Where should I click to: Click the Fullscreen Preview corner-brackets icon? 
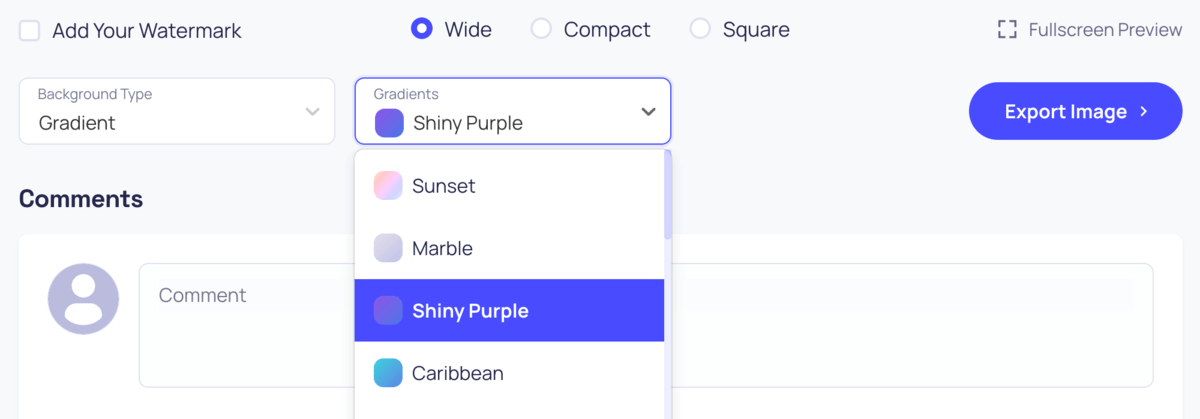pyautogui.click(x=1007, y=30)
